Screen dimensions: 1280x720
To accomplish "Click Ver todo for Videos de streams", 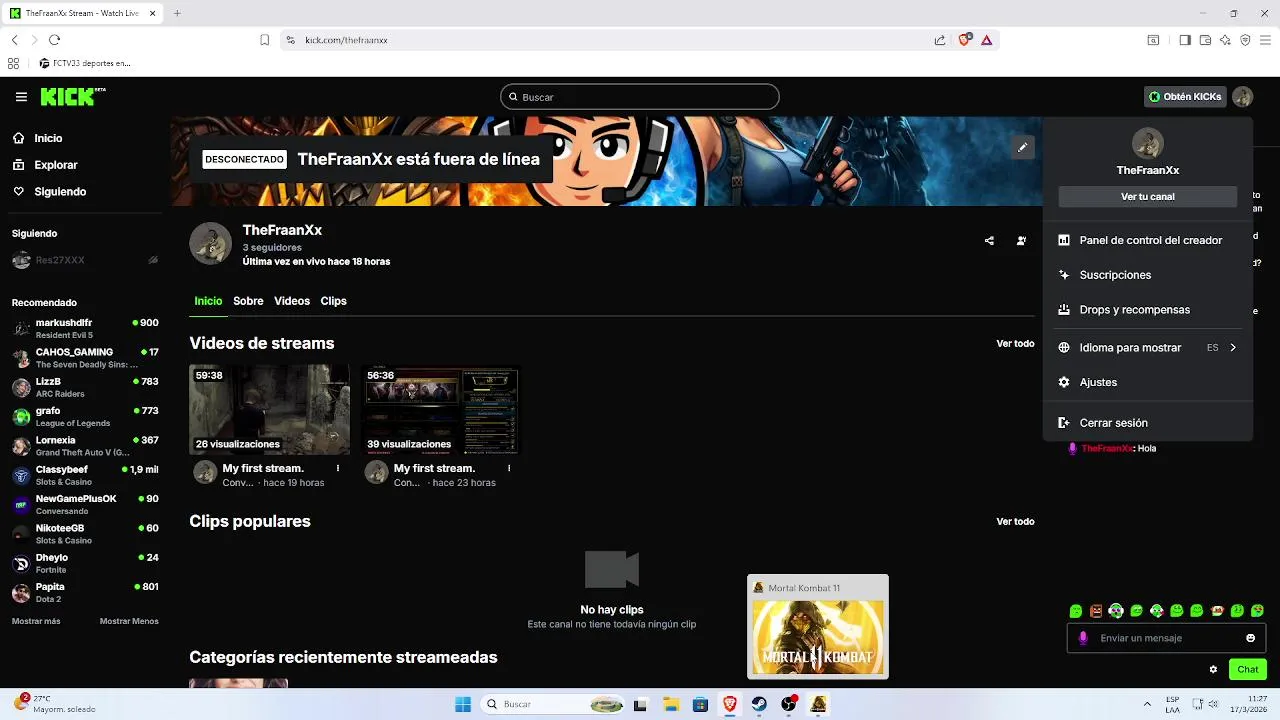I will click(1015, 344).
